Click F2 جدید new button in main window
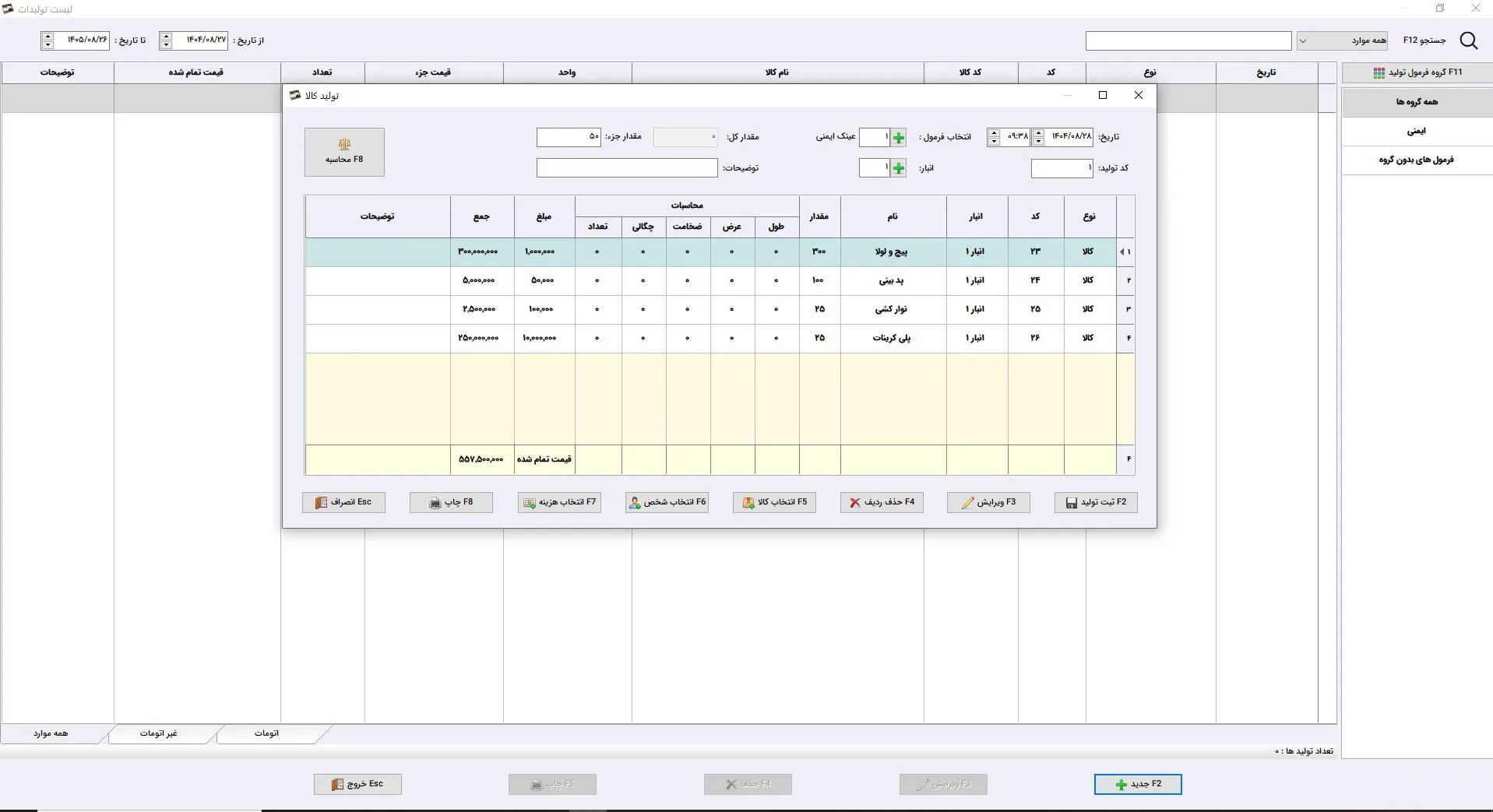Viewport: 1493px width, 812px height. [1138, 784]
